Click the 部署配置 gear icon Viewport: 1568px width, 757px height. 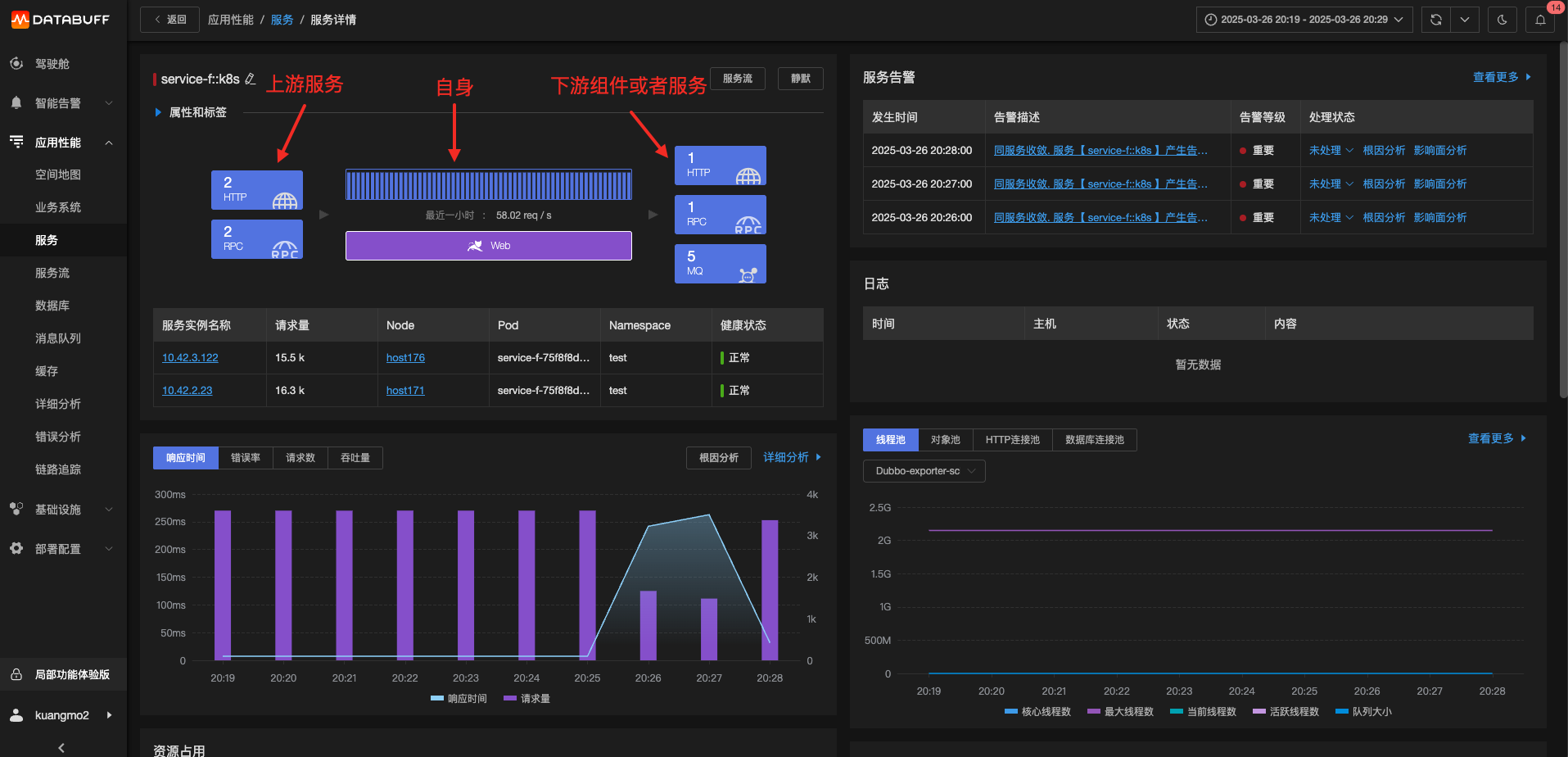pyautogui.click(x=16, y=548)
